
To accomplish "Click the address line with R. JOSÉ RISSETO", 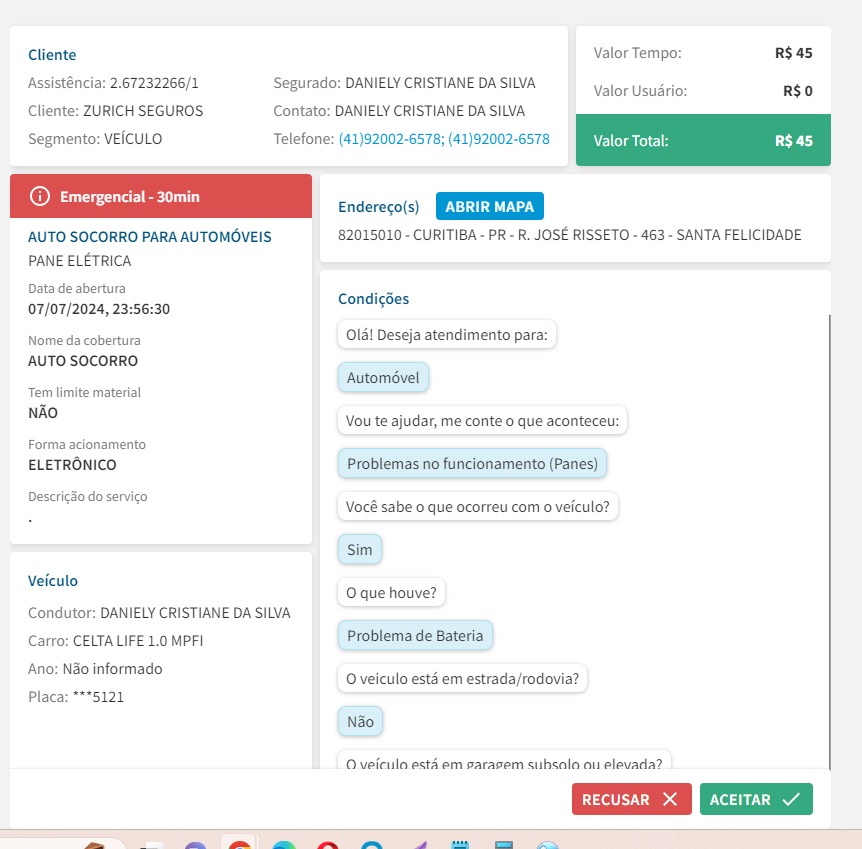I will click(x=570, y=235).
